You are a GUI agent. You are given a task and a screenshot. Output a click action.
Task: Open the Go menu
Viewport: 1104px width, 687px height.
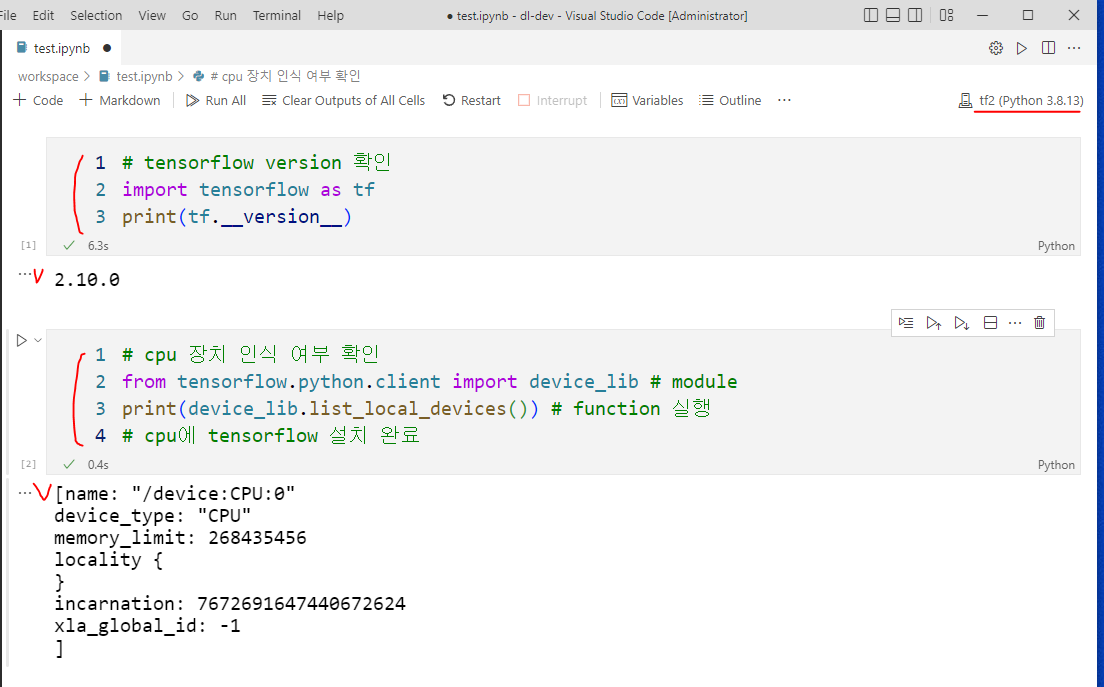coord(190,15)
